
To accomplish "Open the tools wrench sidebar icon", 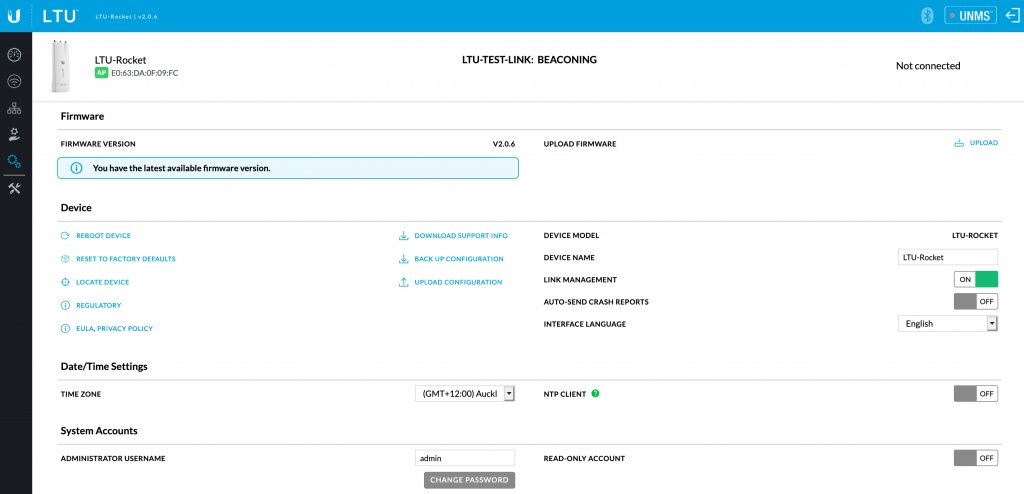I will (14, 188).
